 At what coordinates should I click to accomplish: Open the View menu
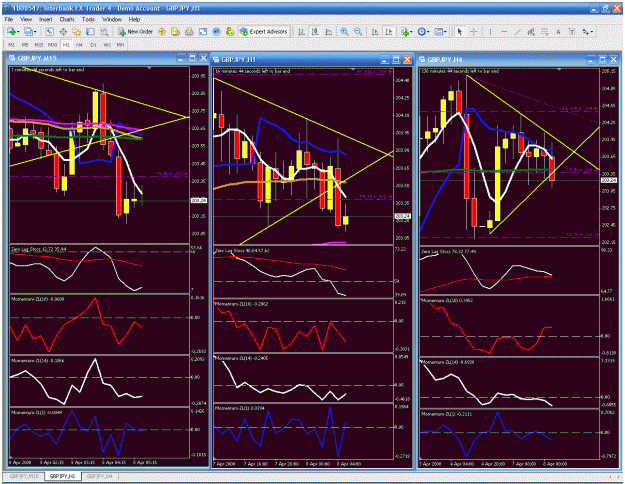pyautogui.click(x=26, y=19)
